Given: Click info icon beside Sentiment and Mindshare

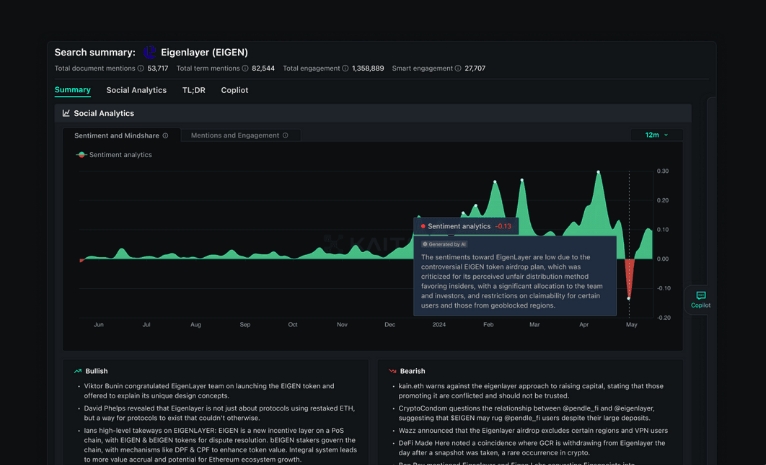Looking at the screenshot, I should tap(166, 136).
